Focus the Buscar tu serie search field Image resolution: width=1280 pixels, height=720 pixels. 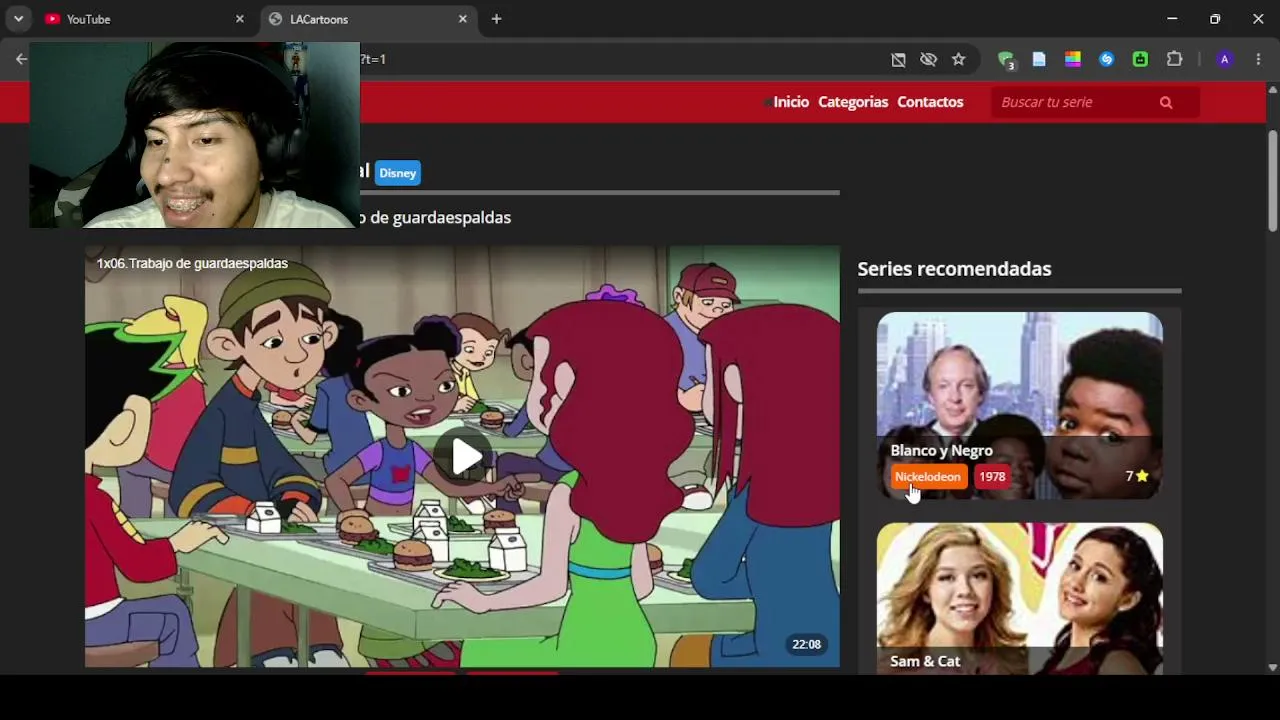coord(1075,102)
